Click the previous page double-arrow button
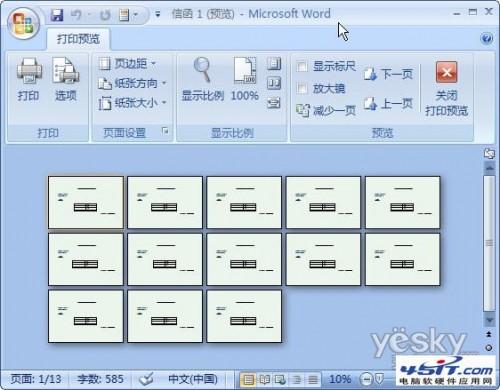This screenshot has height=390, width=500. (489, 334)
